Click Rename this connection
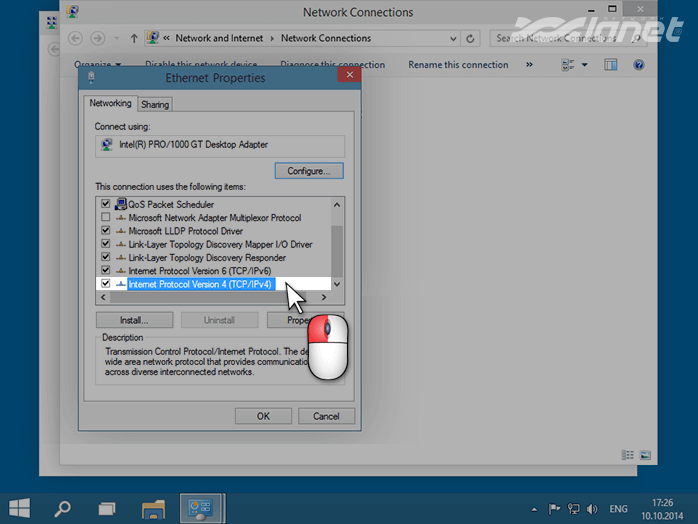Image resolution: width=698 pixels, height=524 pixels. [x=458, y=65]
